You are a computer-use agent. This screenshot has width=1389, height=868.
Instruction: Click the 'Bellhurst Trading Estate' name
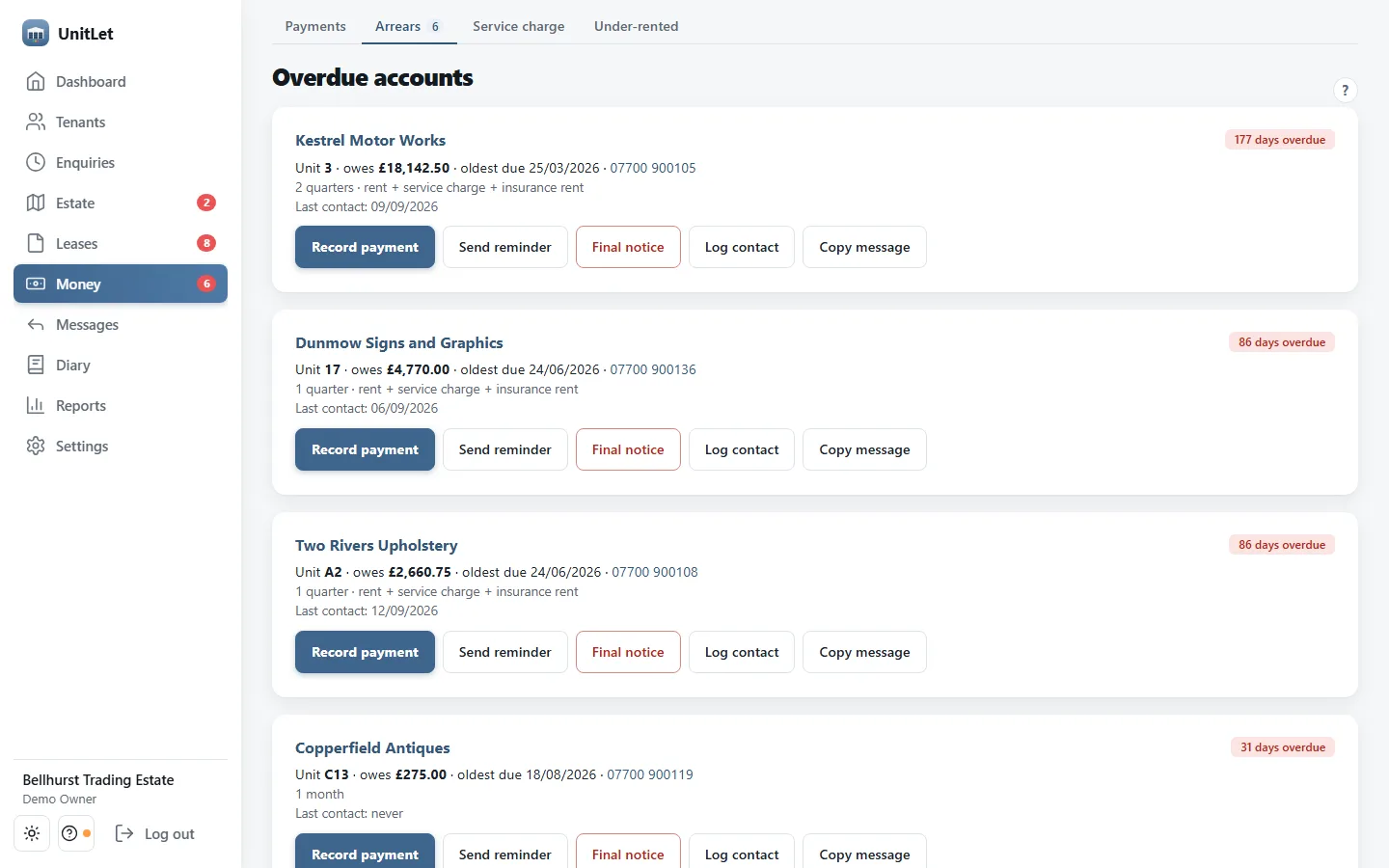(98, 780)
